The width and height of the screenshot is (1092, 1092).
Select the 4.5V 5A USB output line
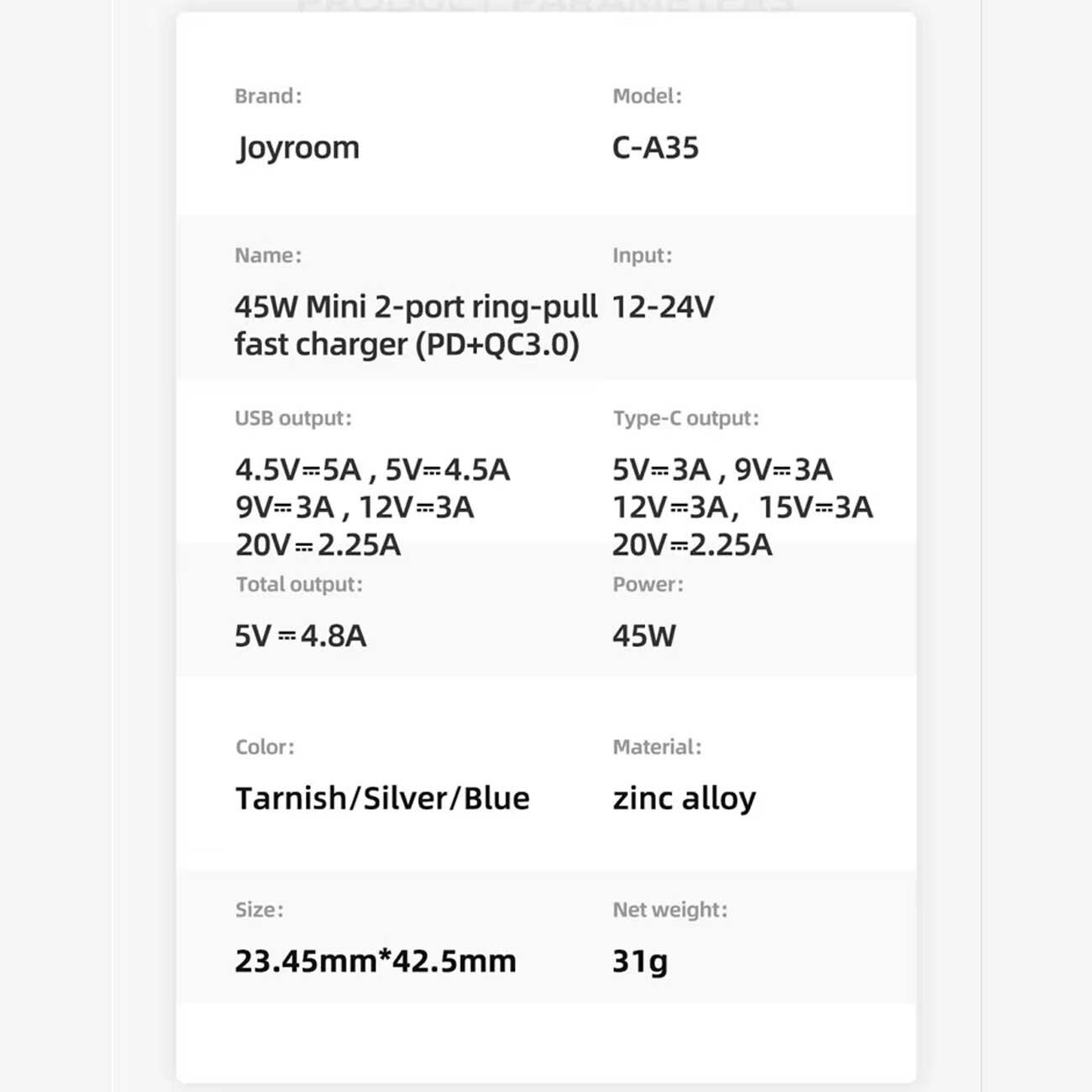pyautogui.click(x=372, y=470)
